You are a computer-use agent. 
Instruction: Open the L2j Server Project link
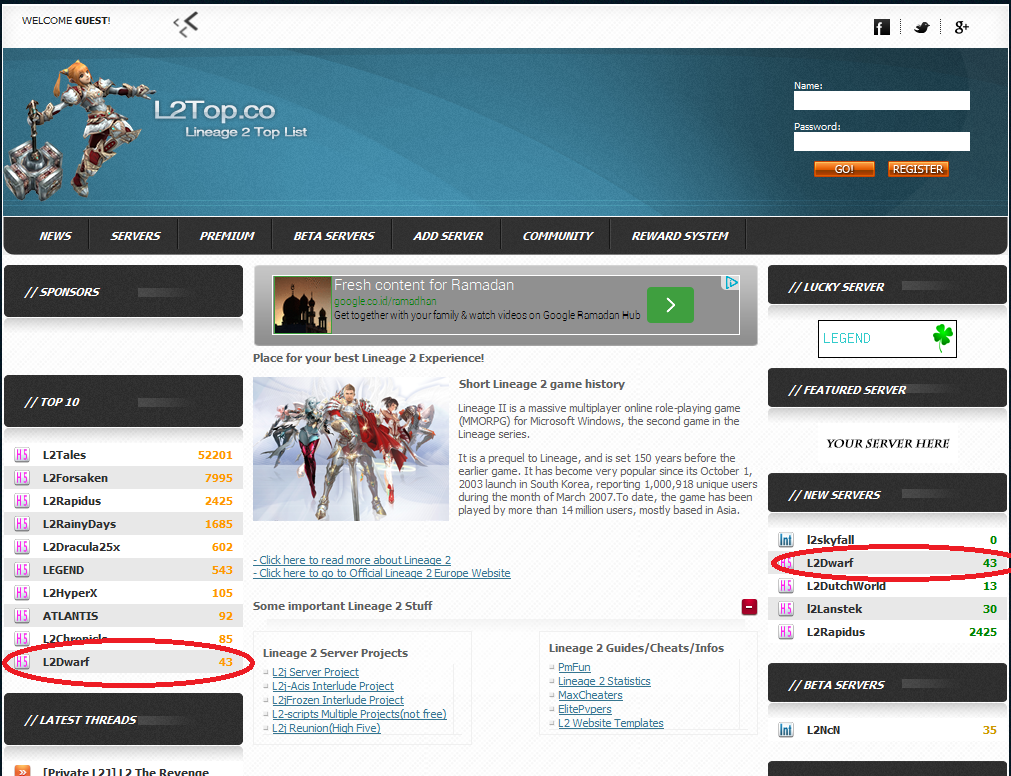click(x=315, y=672)
